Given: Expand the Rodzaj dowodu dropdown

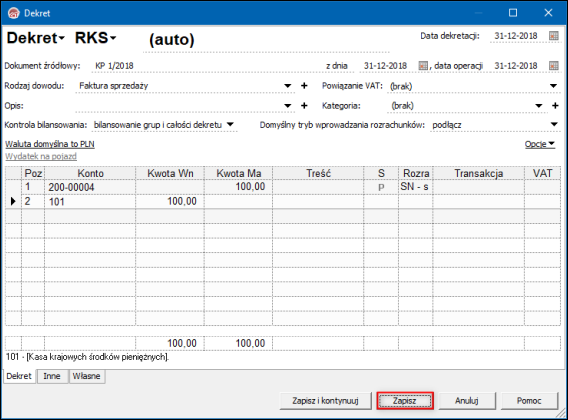Looking at the screenshot, I should 288,86.
